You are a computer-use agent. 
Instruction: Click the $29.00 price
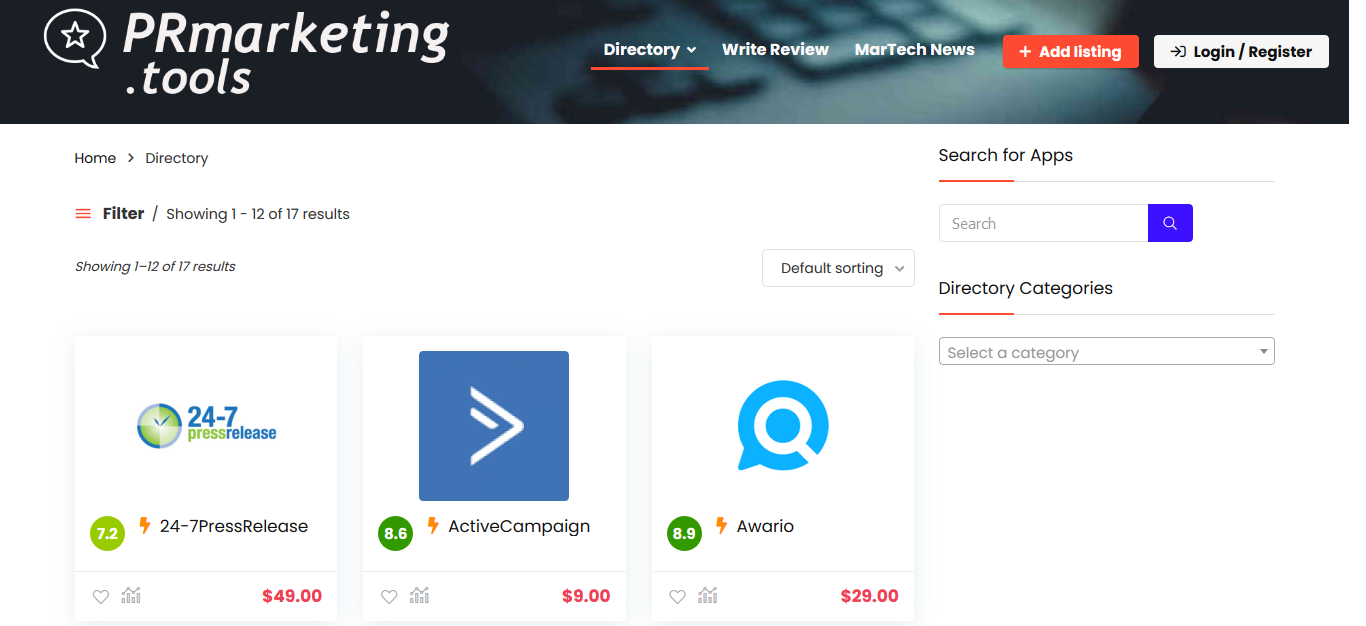870,596
